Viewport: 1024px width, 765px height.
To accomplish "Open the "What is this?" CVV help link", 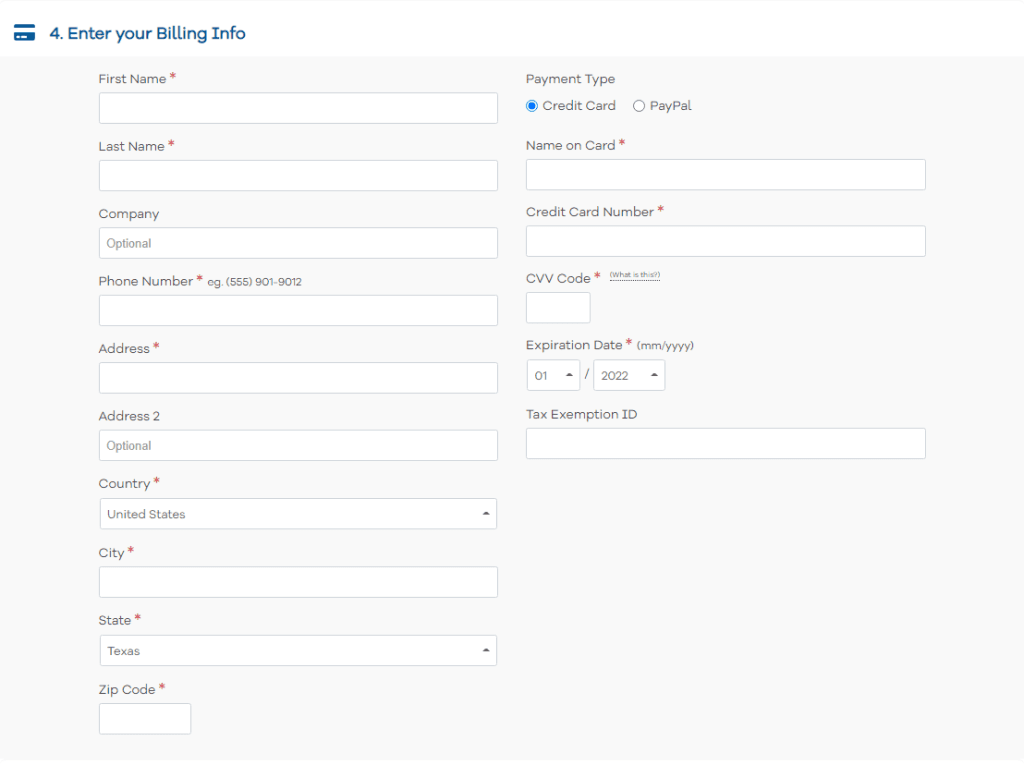I will [635, 276].
